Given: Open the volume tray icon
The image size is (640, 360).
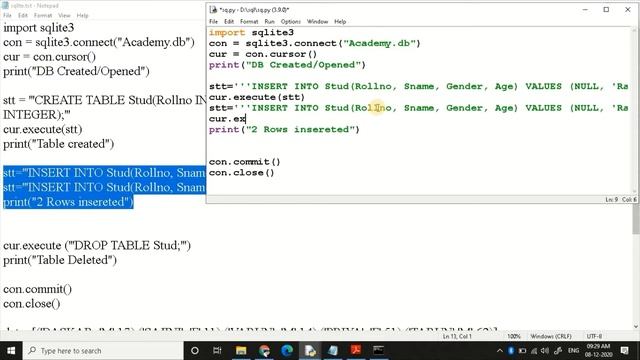Looking at the screenshot, I should (545, 351).
